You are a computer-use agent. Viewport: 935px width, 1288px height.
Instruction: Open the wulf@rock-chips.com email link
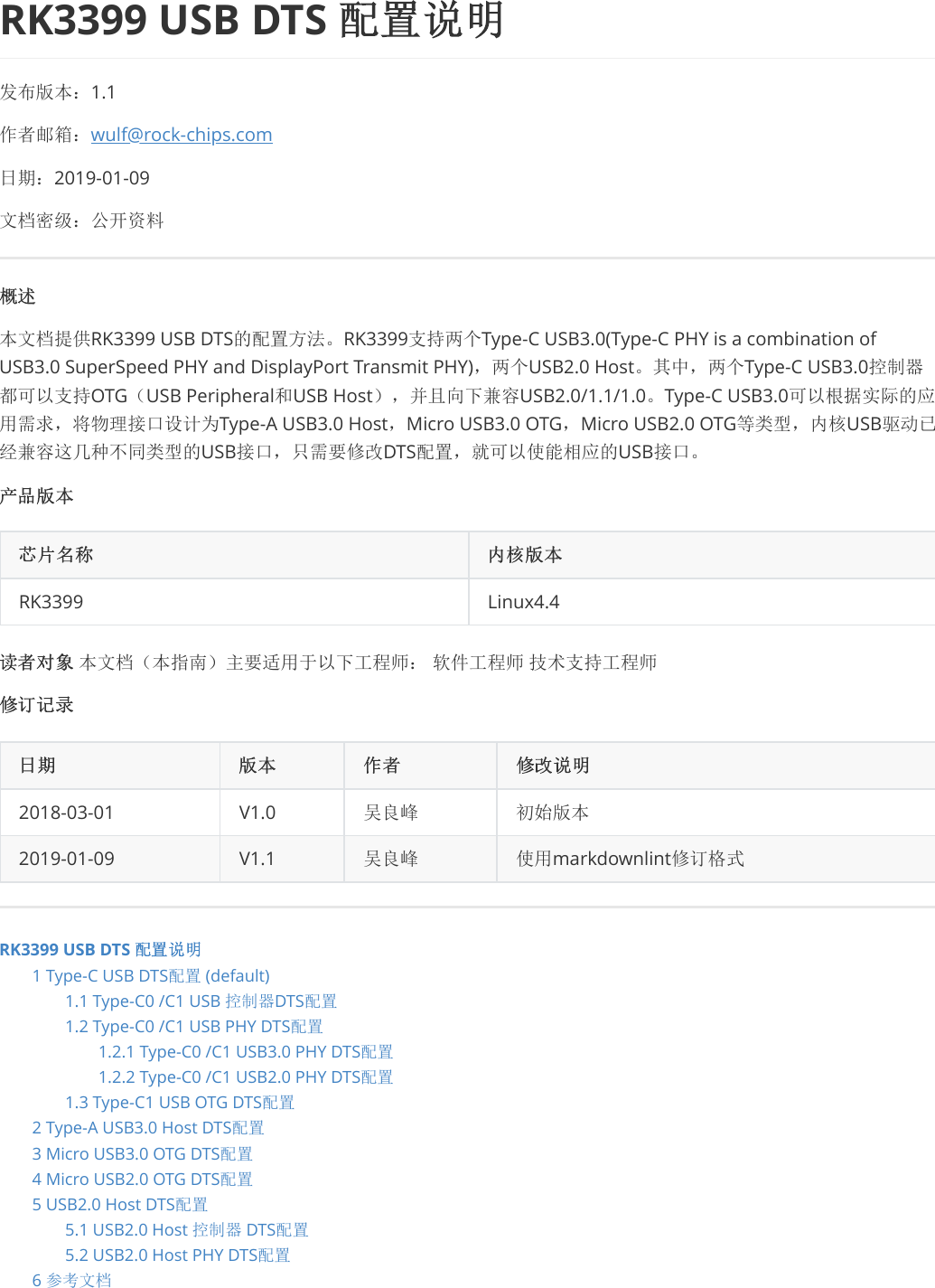[x=181, y=134]
